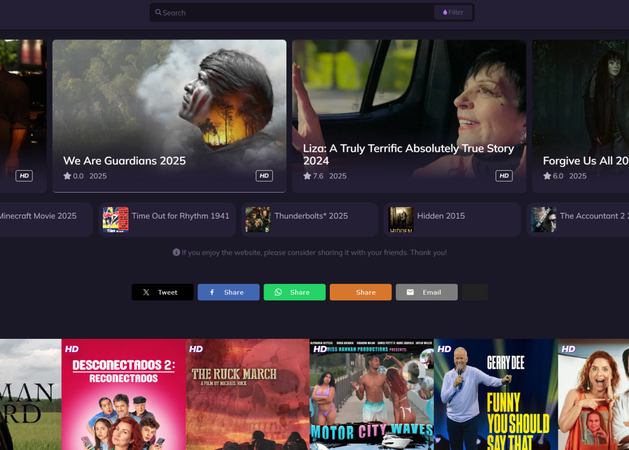Click Time Out for Rhythm poster thumbnail

116,219
